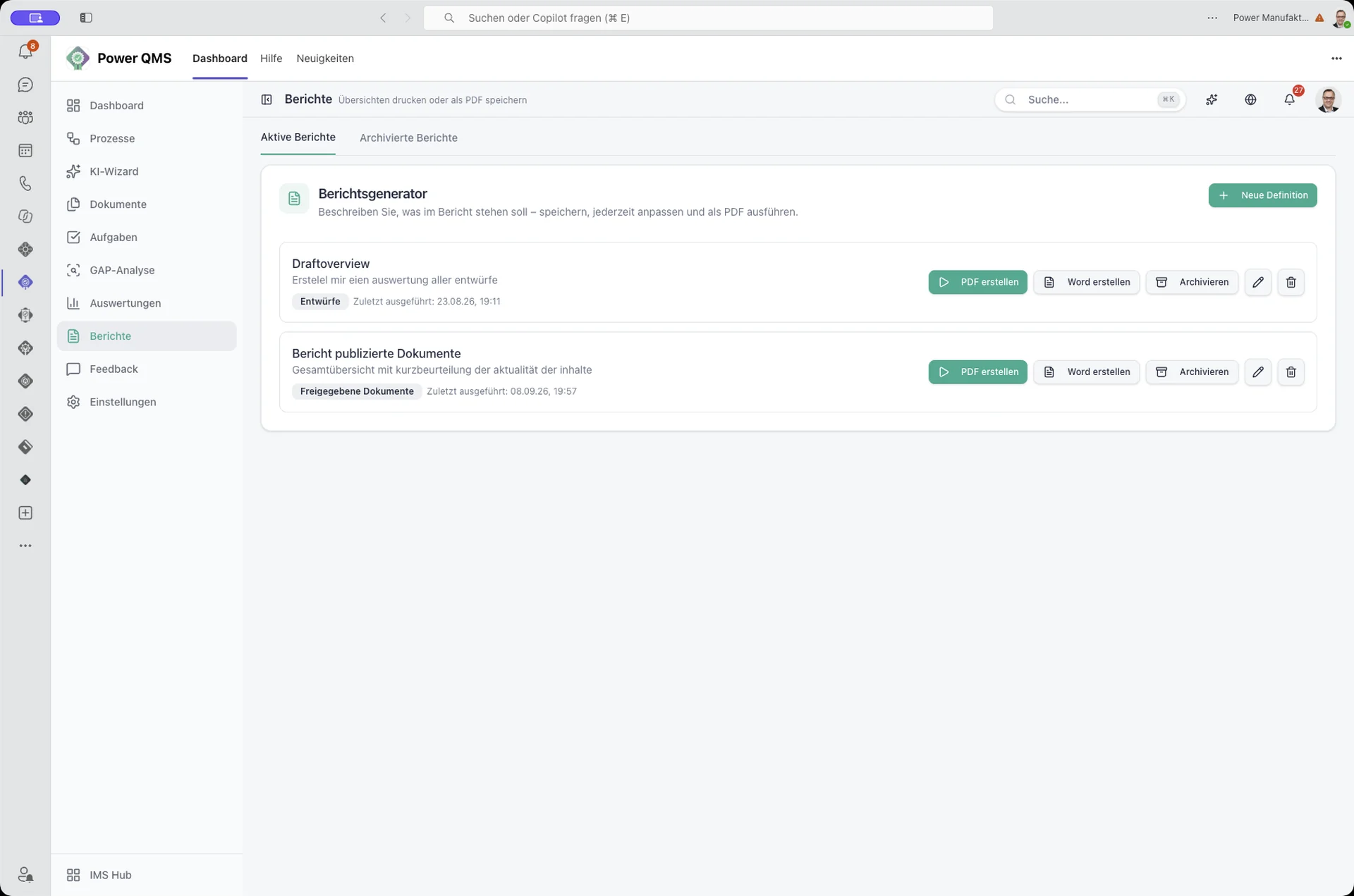Image resolution: width=1354 pixels, height=896 pixels.
Task: Delete the Draftoverview report
Action: pos(1291,282)
